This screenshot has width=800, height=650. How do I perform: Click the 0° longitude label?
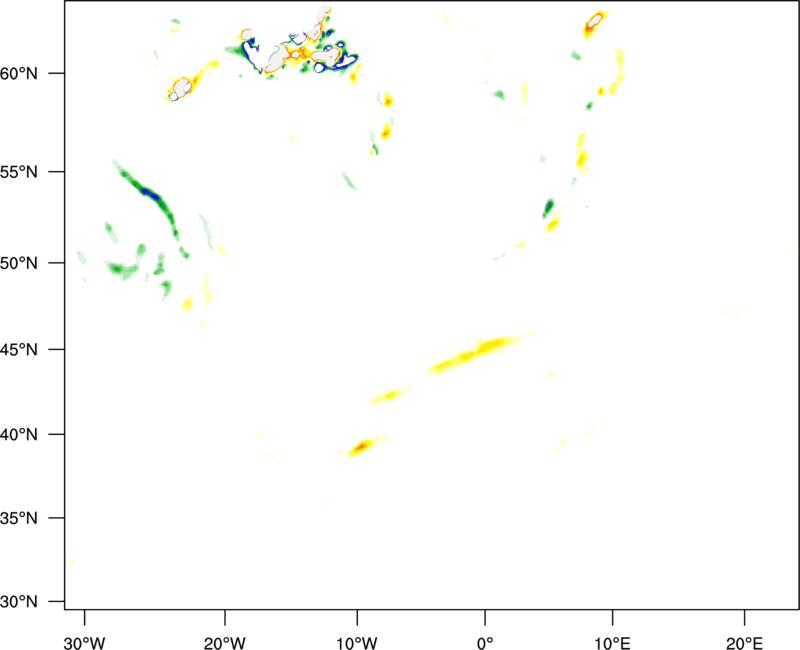(x=485, y=643)
